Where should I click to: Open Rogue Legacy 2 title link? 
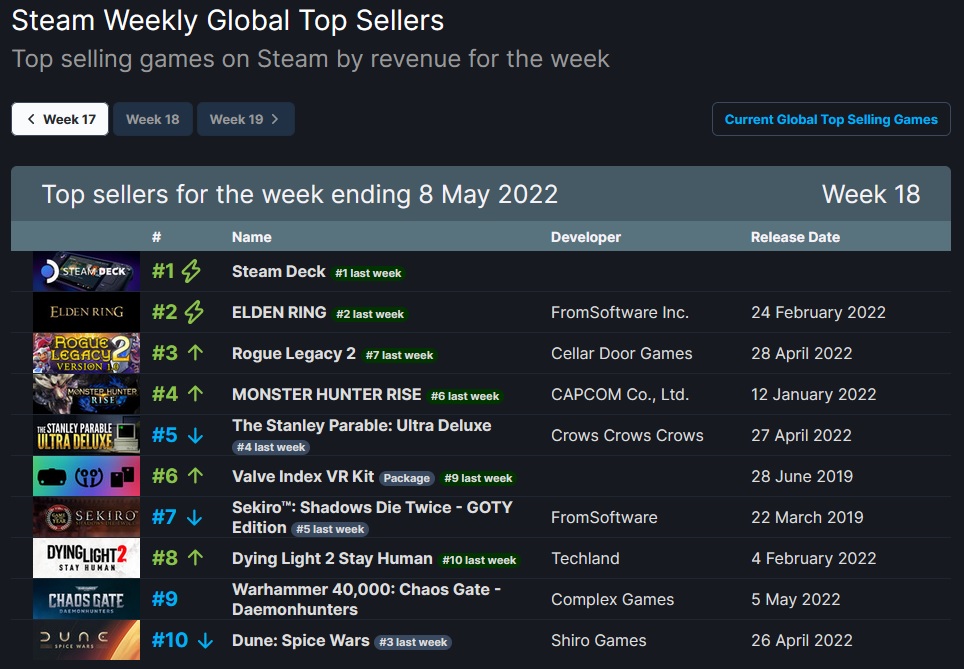294,354
